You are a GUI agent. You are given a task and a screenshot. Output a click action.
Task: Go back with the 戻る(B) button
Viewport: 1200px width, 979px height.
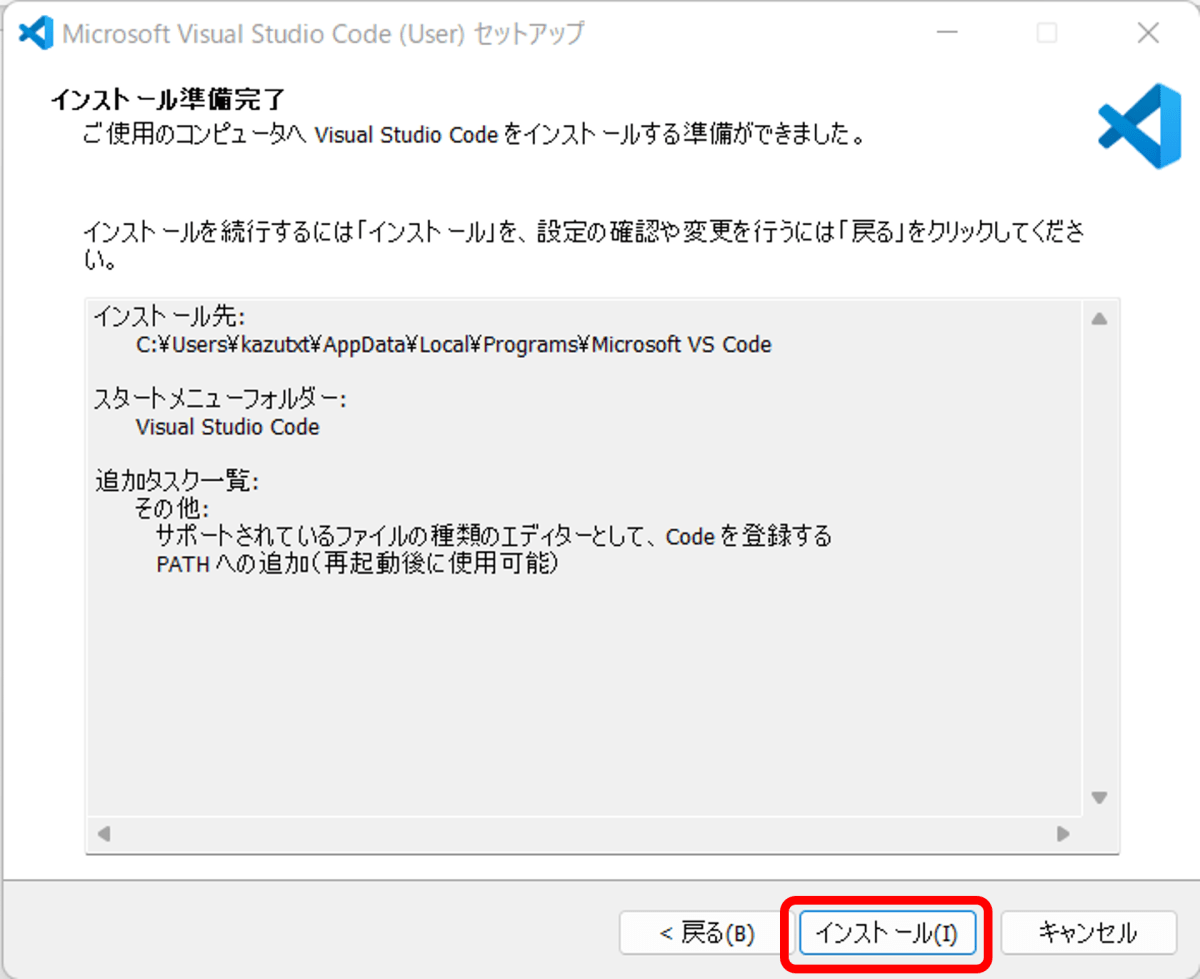click(706, 934)
